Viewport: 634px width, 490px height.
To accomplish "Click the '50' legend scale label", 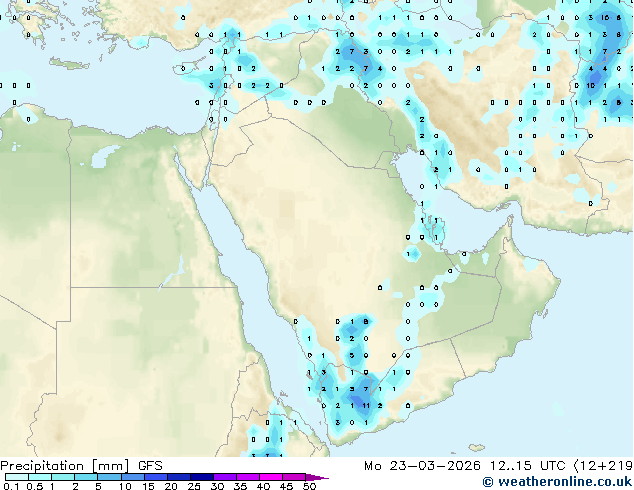I will coord(310,486).
